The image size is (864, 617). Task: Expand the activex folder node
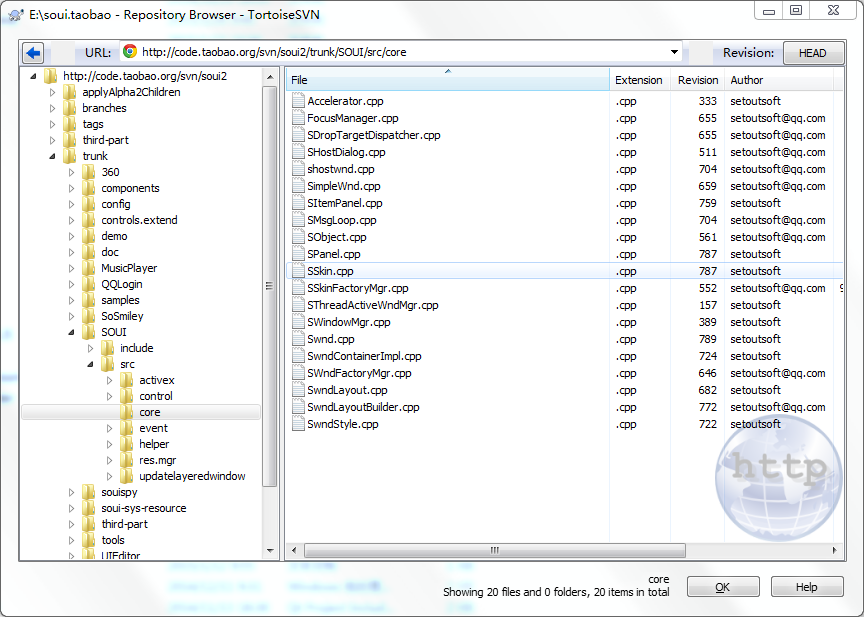(x=109, y=380)
